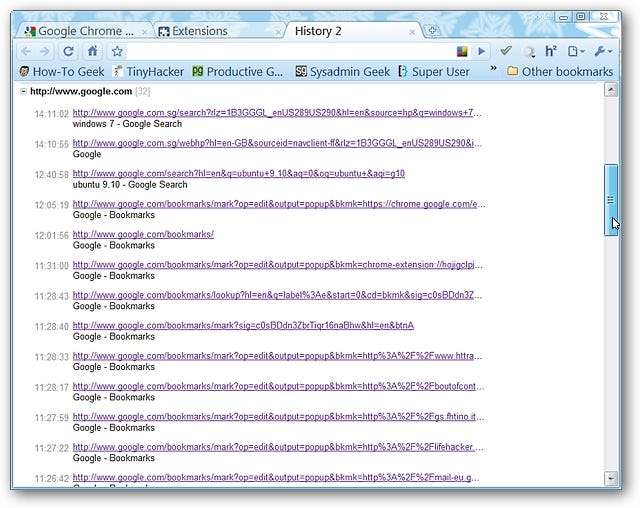The width and height of the screenshot is (640, 508).
Task: Go to the Home page icon
Action: tap(92, 51)
